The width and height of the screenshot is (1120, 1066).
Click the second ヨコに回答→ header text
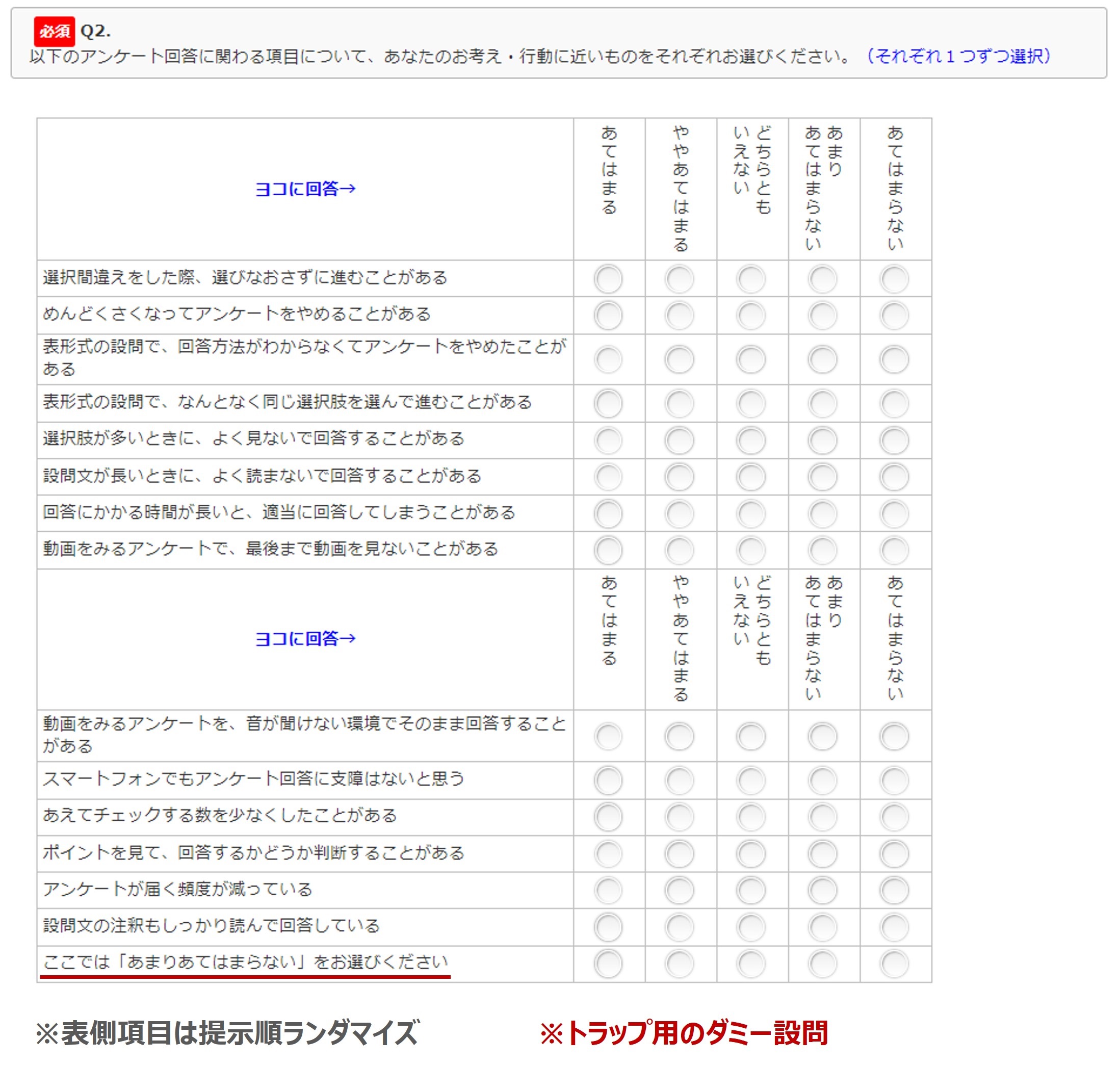pyautogui.click(x=305, y=639)
